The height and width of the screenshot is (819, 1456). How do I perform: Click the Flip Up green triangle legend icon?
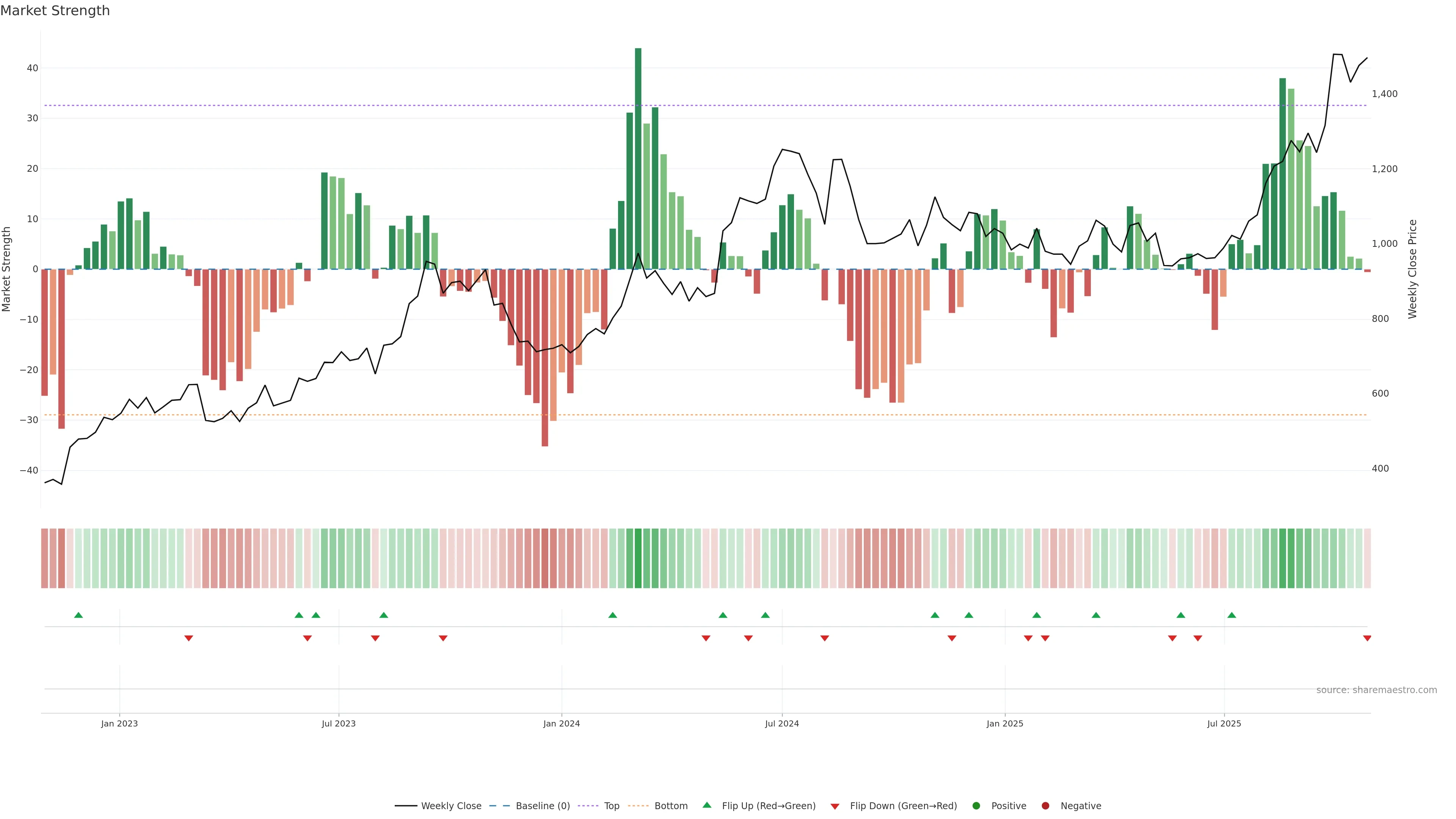point(706,805)
